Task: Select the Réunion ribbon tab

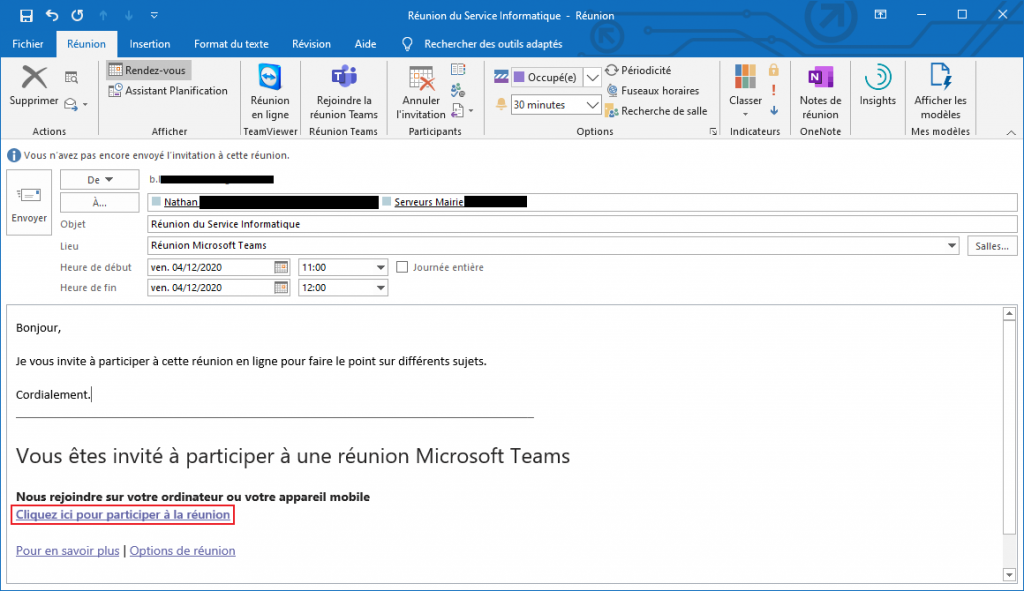Action: coord(86,44)
